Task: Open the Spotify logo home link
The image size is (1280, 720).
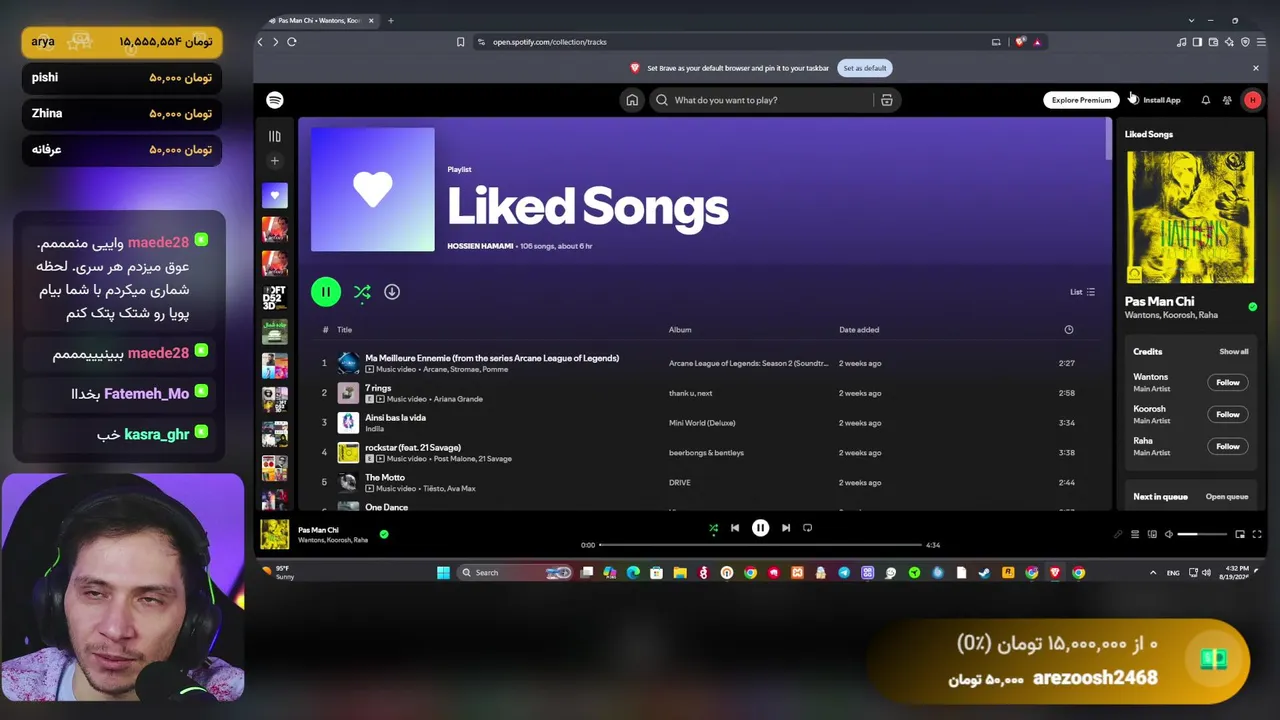Action: click(x=275, y=100)
